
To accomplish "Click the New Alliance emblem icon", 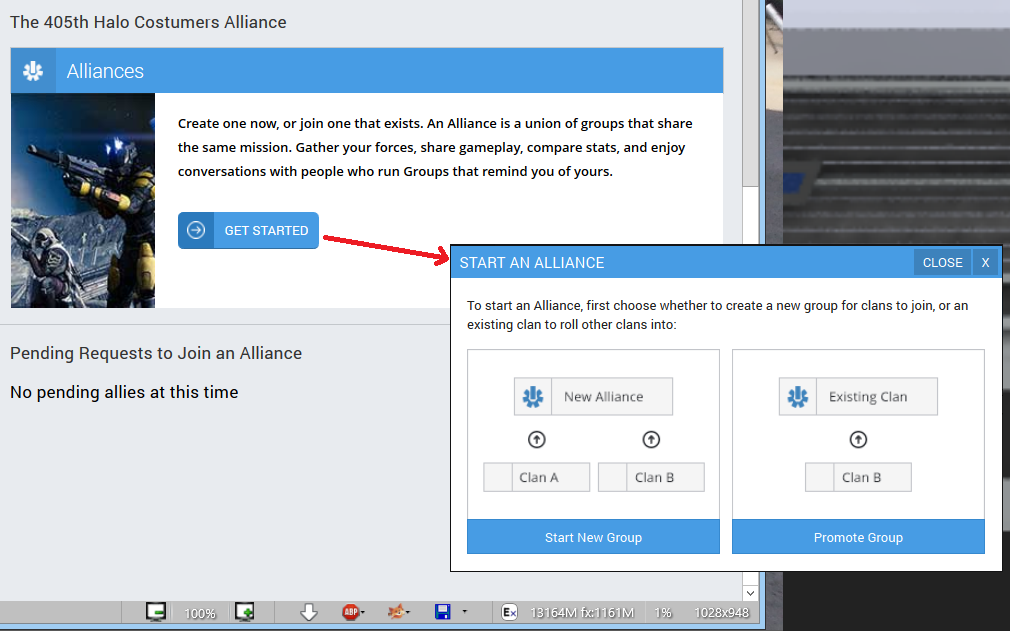I will [x=533, y=397].
